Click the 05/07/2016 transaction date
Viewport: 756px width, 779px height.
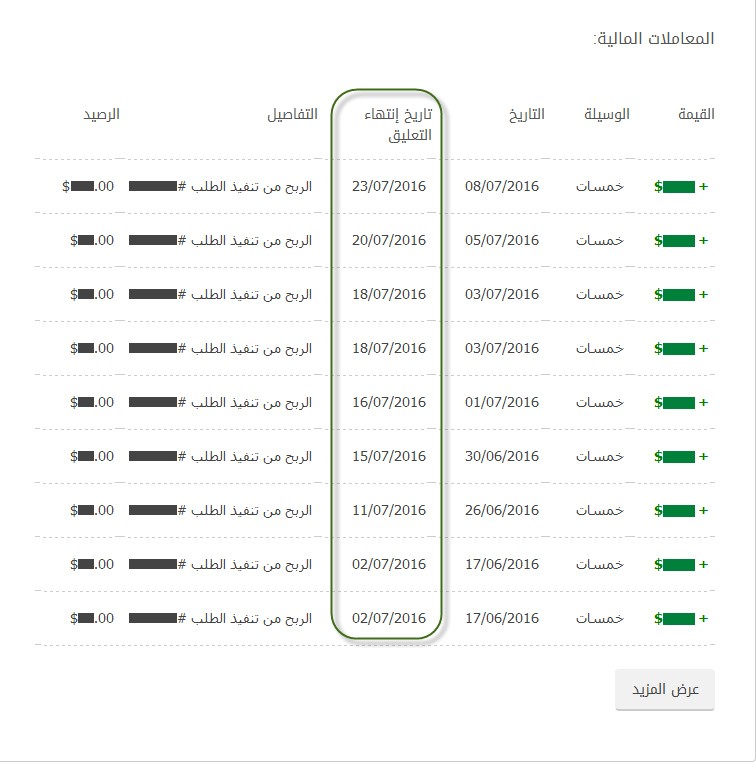coord(502,240)
